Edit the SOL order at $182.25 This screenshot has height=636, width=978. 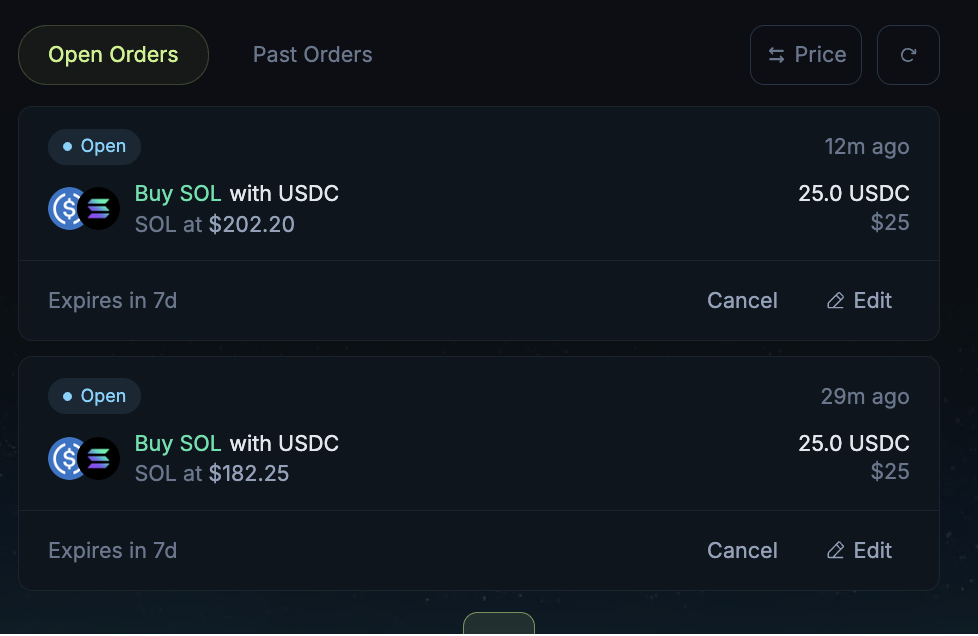[859, 551]
